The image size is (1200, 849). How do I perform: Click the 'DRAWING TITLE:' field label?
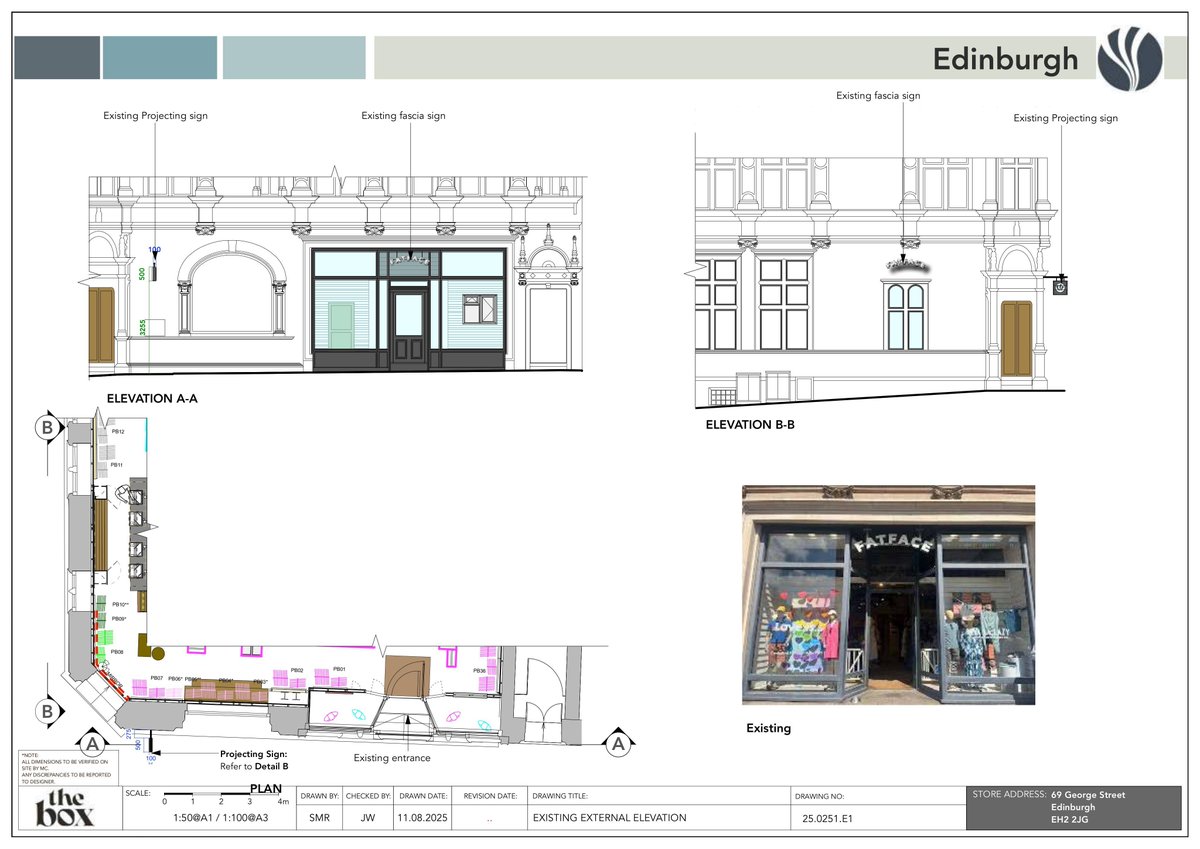(x=560, y=797)
